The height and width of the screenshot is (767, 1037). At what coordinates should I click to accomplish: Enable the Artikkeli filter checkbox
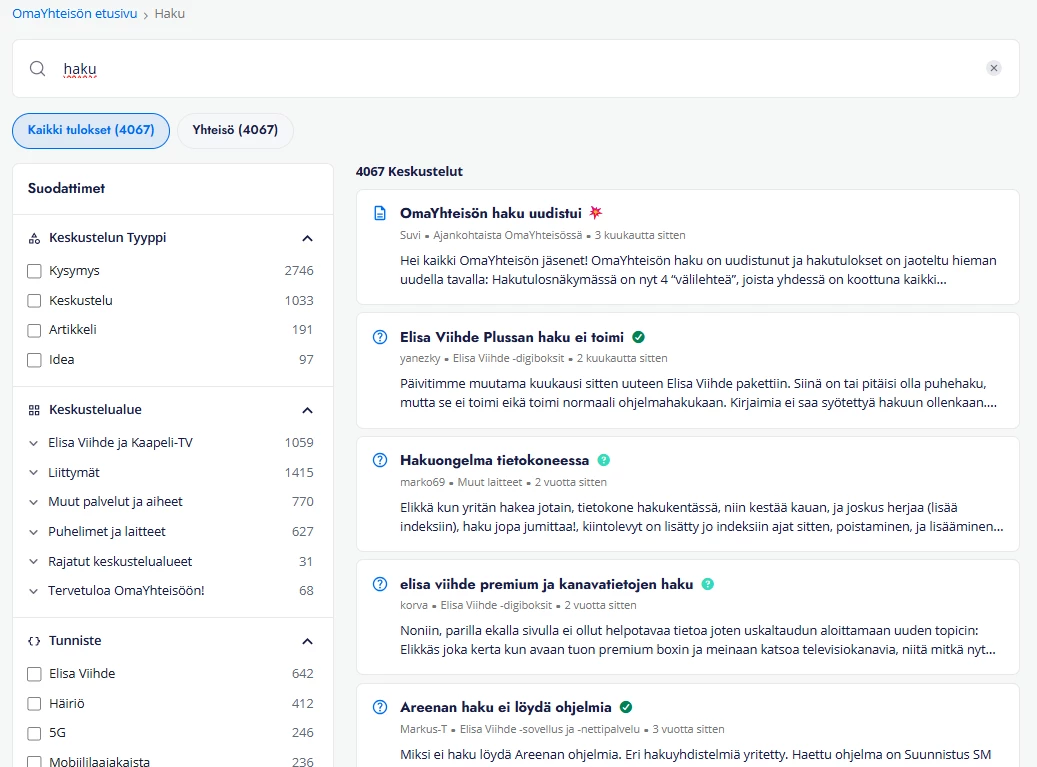point(34,331)
